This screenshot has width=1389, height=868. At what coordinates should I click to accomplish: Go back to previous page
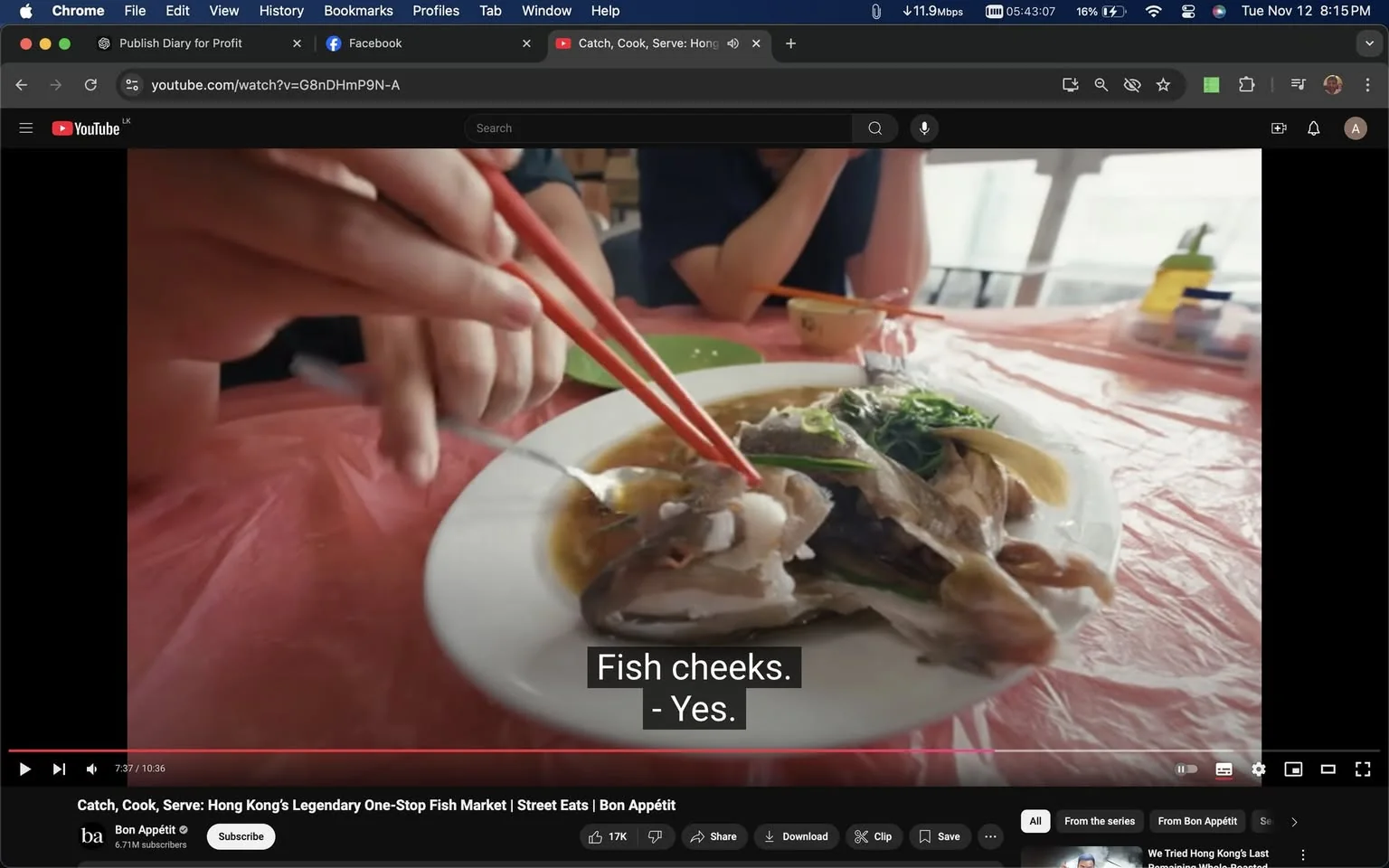point(22,85)
